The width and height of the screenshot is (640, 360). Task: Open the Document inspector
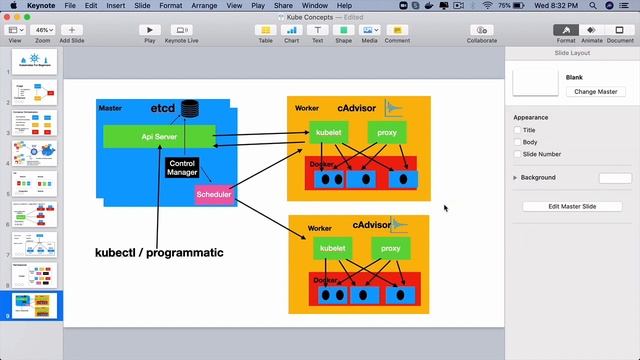pos(619,30)
